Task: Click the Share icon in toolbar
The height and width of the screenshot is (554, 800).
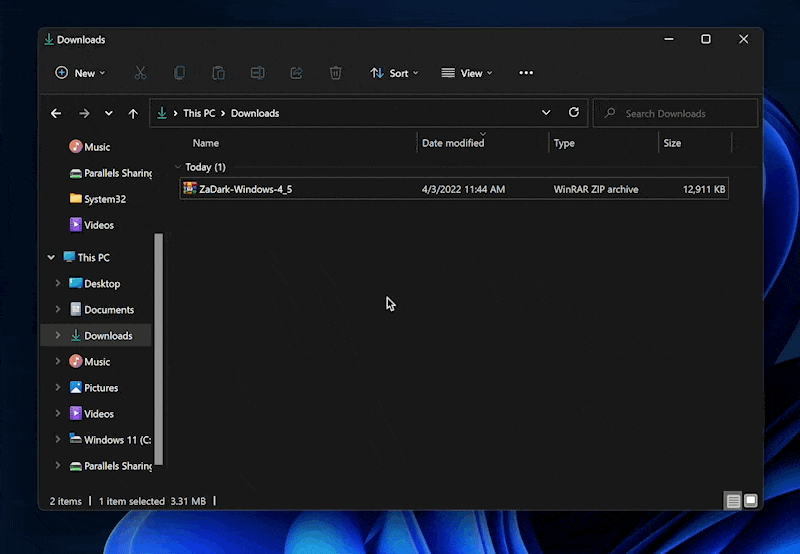Action: pyautogui.click(x=296, y=73)
